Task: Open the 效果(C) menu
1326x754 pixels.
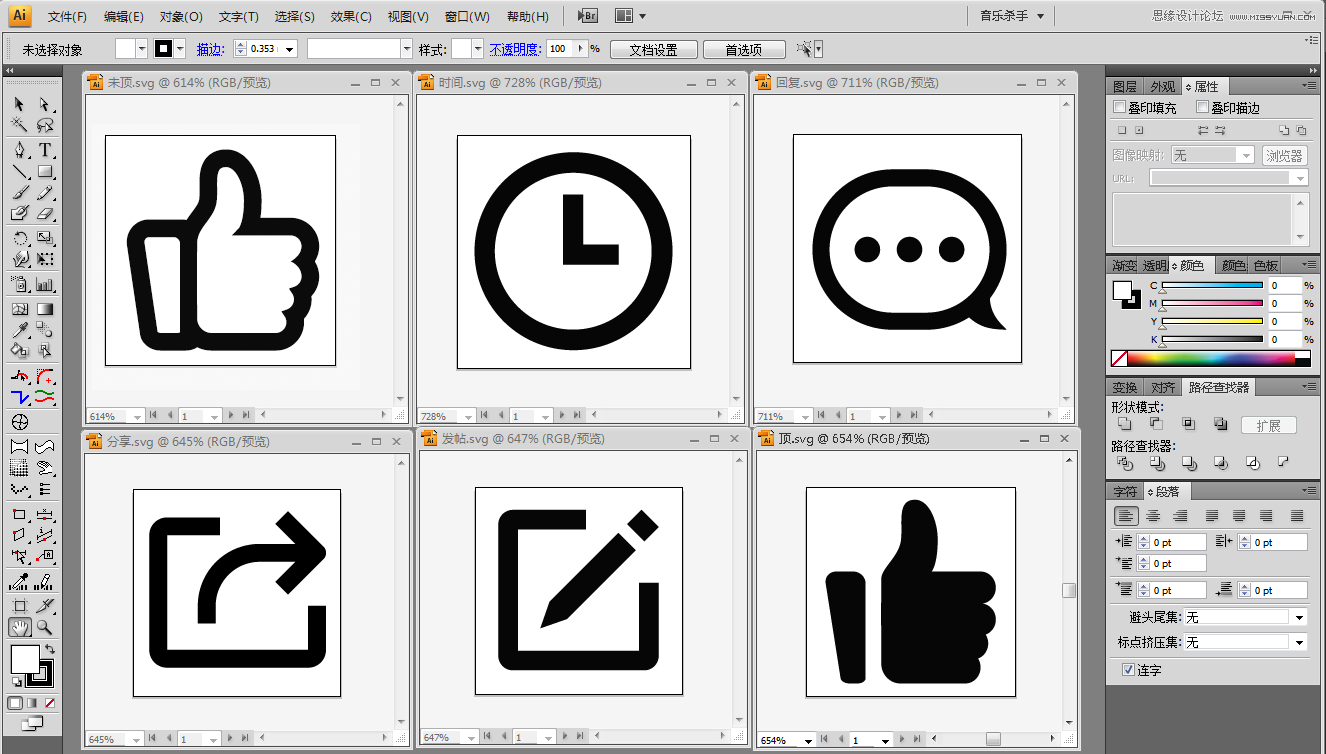Action: (351, 17)
